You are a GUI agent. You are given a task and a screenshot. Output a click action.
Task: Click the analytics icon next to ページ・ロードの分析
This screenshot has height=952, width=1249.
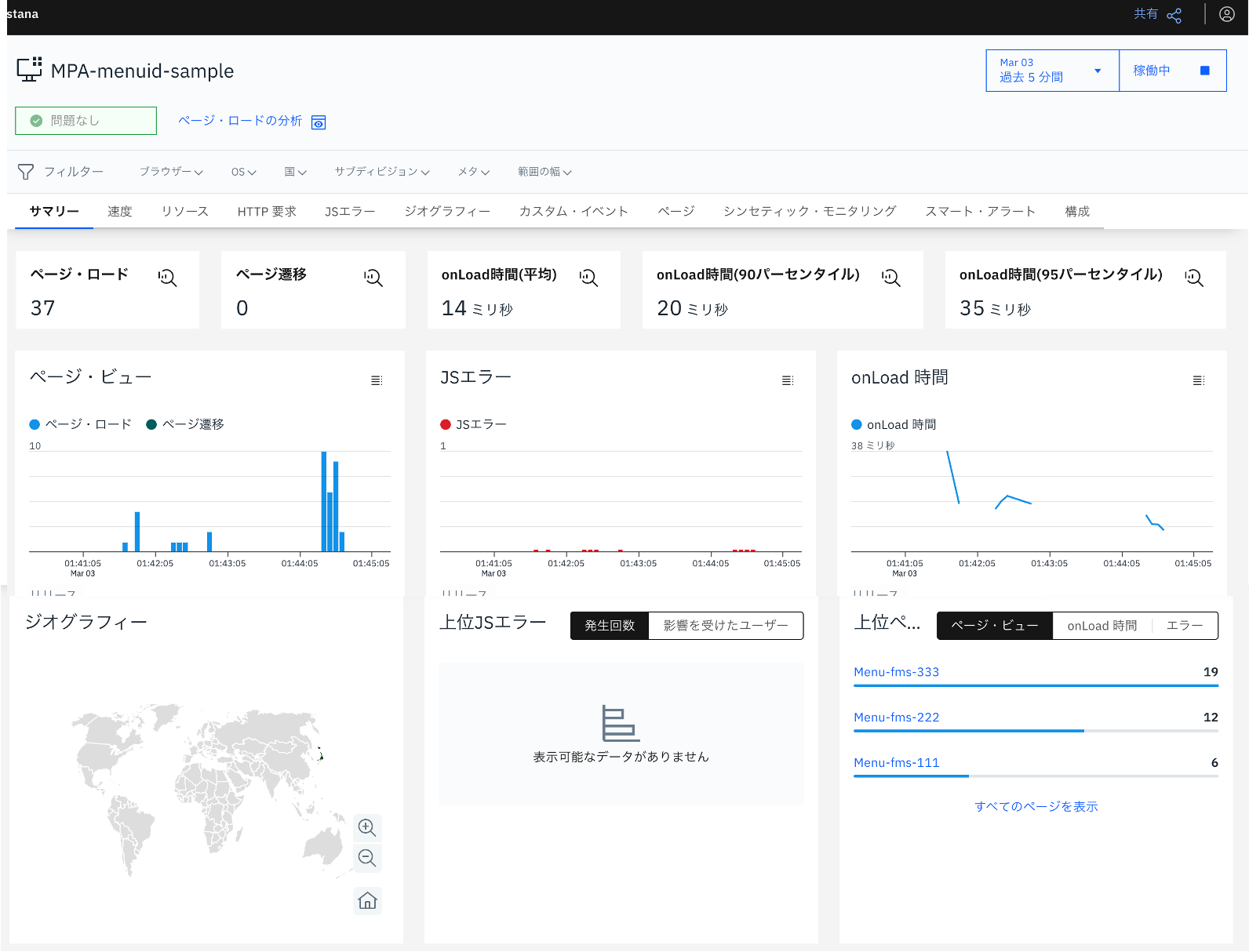319,122
